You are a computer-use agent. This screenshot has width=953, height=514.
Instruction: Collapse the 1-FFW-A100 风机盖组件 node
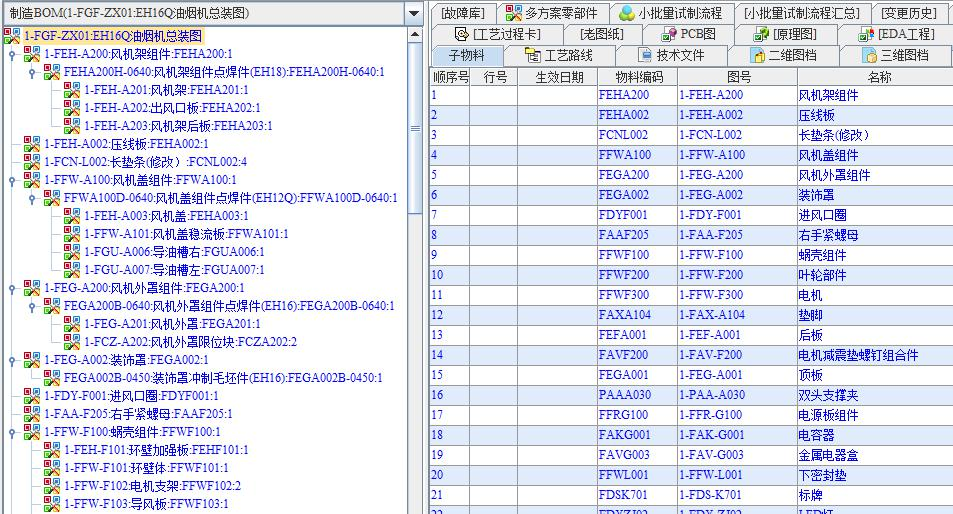point(11,180)
